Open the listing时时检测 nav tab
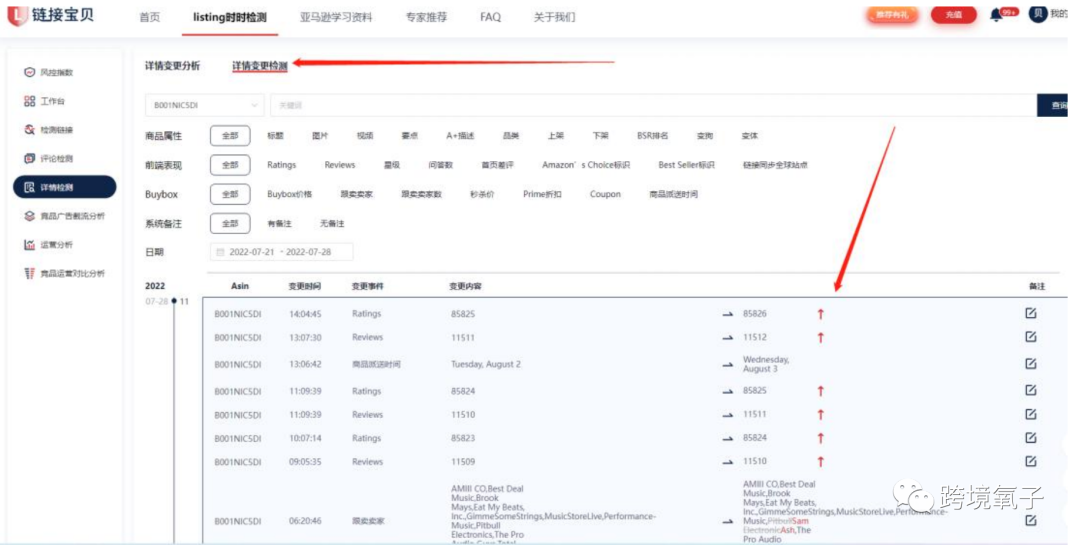This screenshot has height=545, width=1080. 230,17
